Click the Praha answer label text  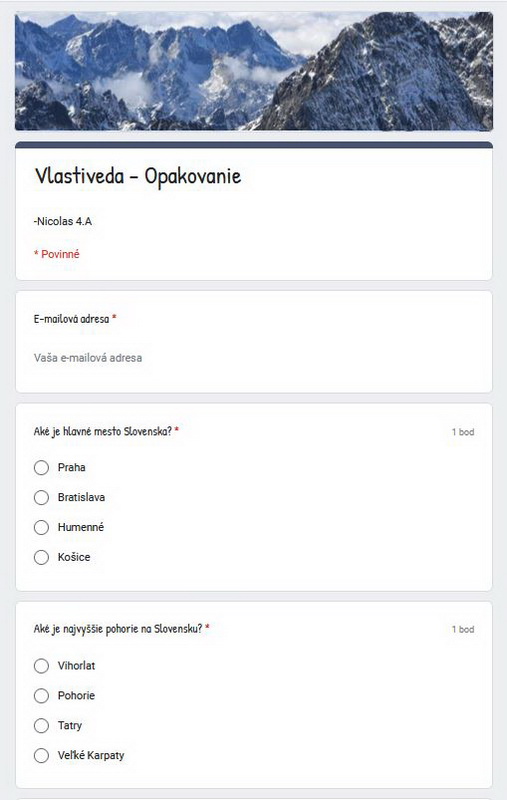coord(71,467)
